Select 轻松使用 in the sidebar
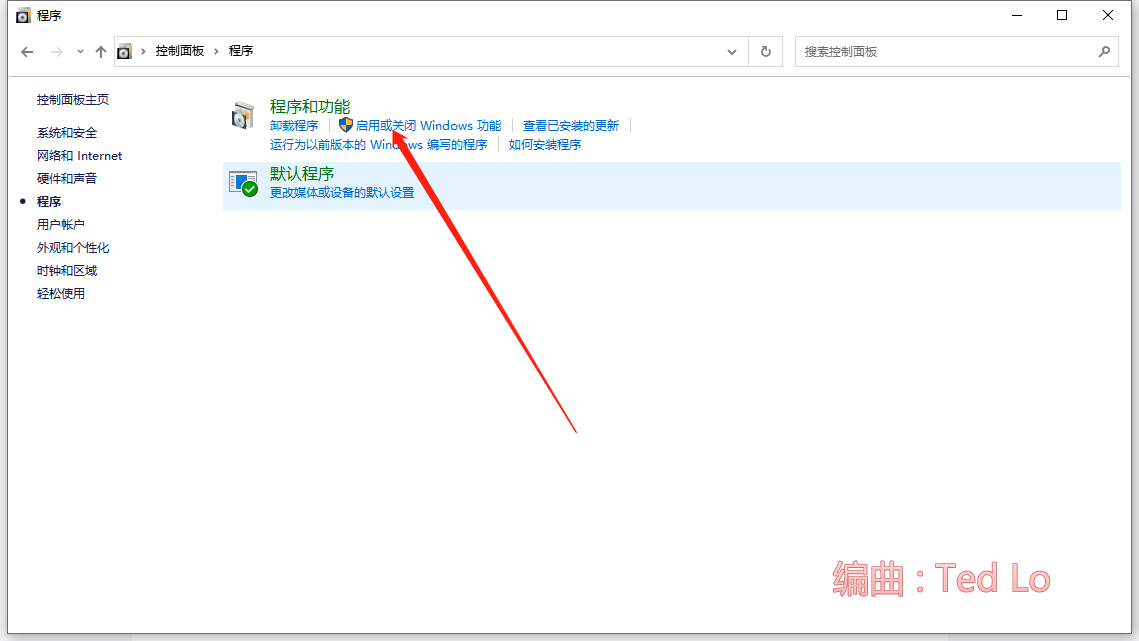The image size is (1139, 641). (60, 293)
